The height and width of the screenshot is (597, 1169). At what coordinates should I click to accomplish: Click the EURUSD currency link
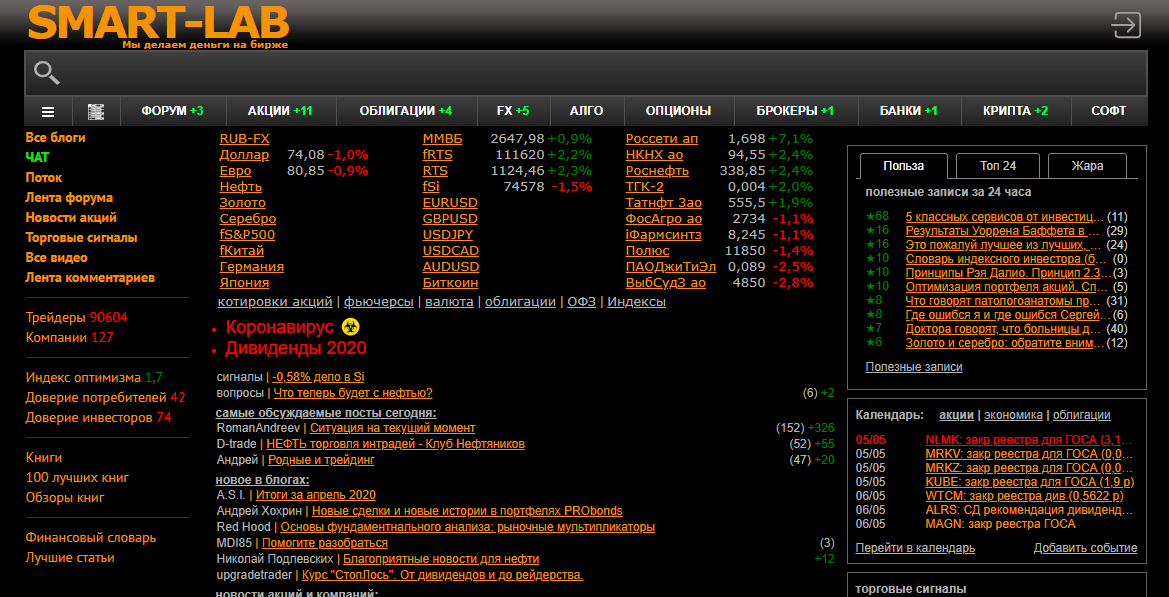pyautogui.click(x=450, y=203)
